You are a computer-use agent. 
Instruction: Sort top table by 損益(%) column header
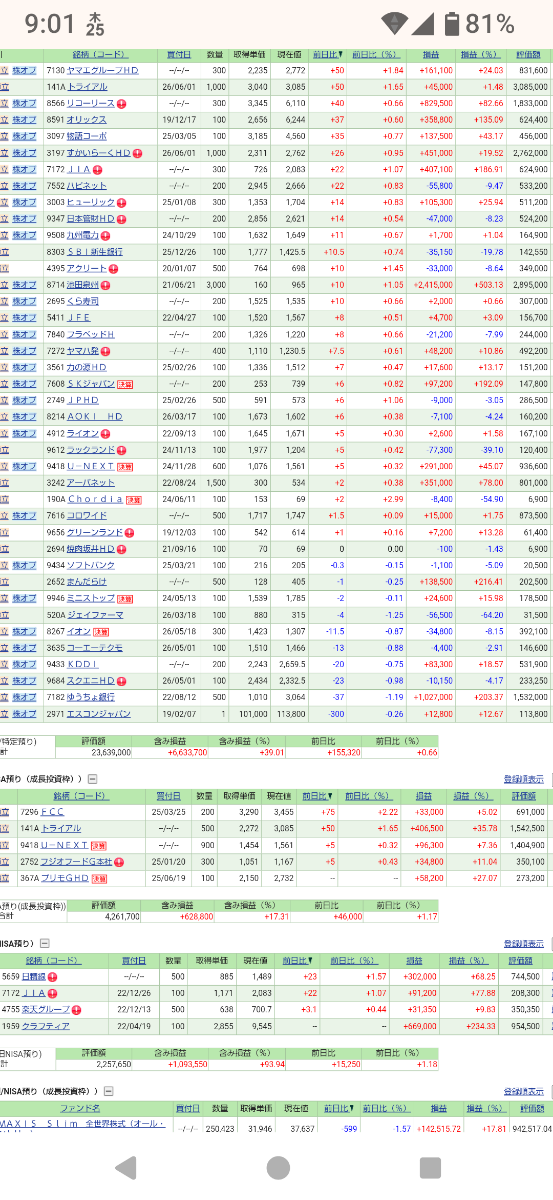point(482,55)
